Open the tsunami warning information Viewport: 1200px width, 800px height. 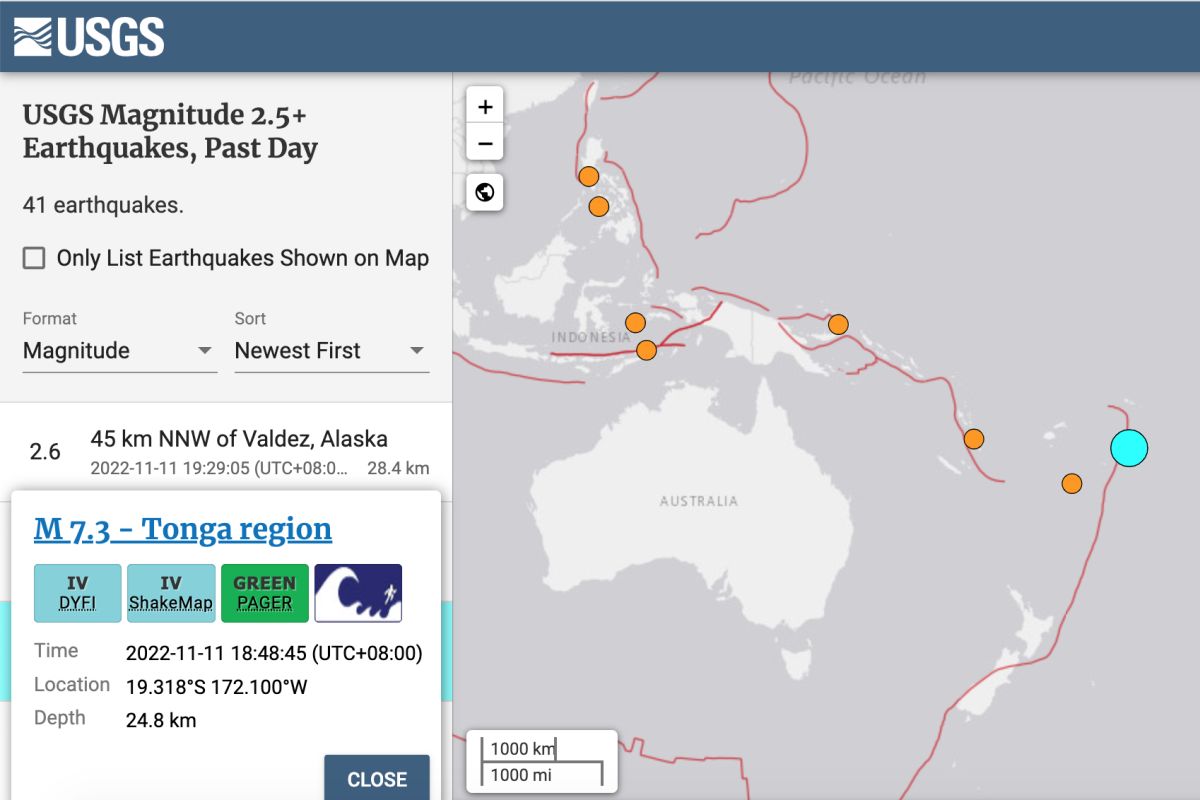pyautogui.click(x=359, y=592)
